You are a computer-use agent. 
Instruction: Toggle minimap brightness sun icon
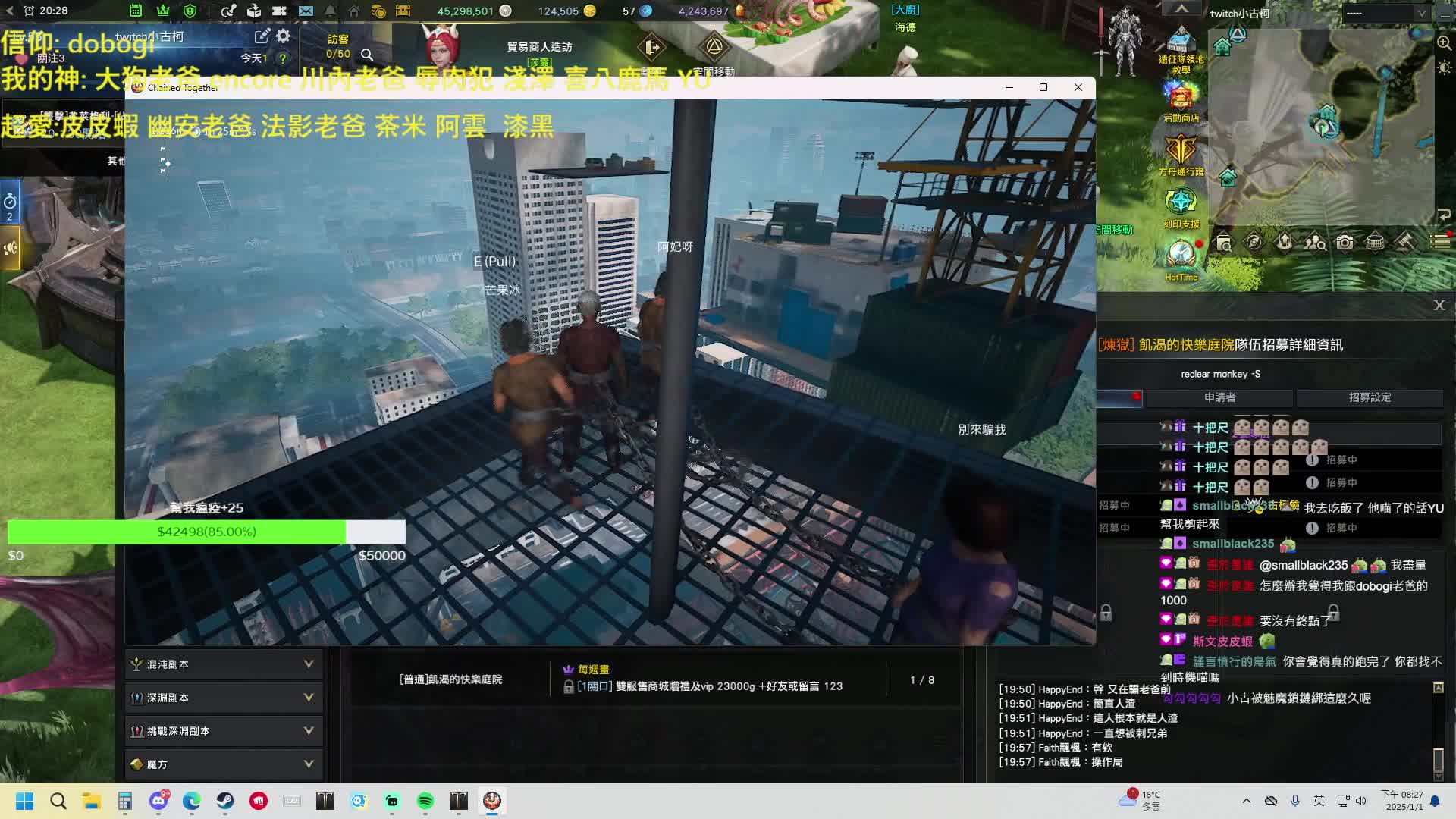(x=1444, y=67)
